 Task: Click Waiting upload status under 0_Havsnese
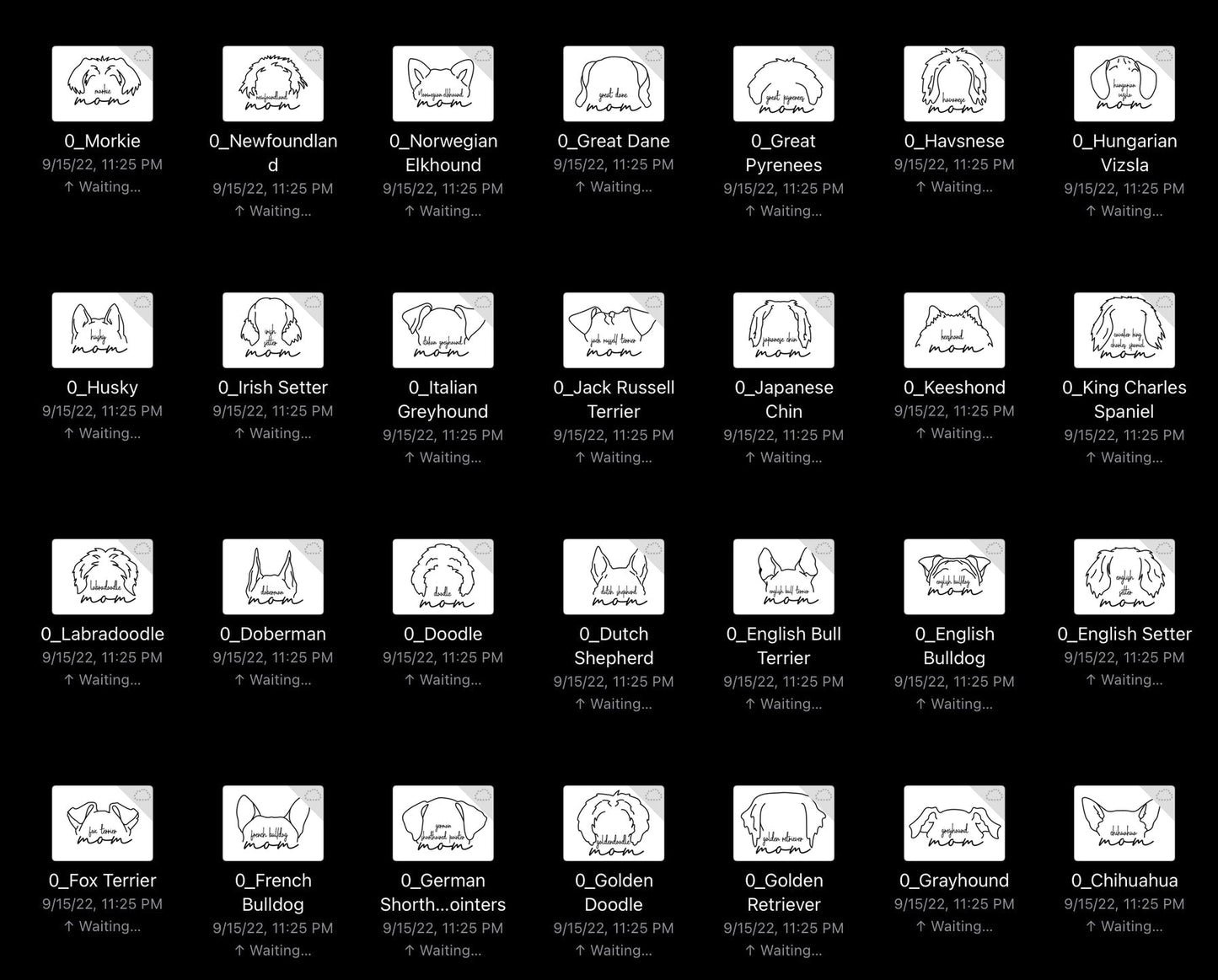[953, 187]
